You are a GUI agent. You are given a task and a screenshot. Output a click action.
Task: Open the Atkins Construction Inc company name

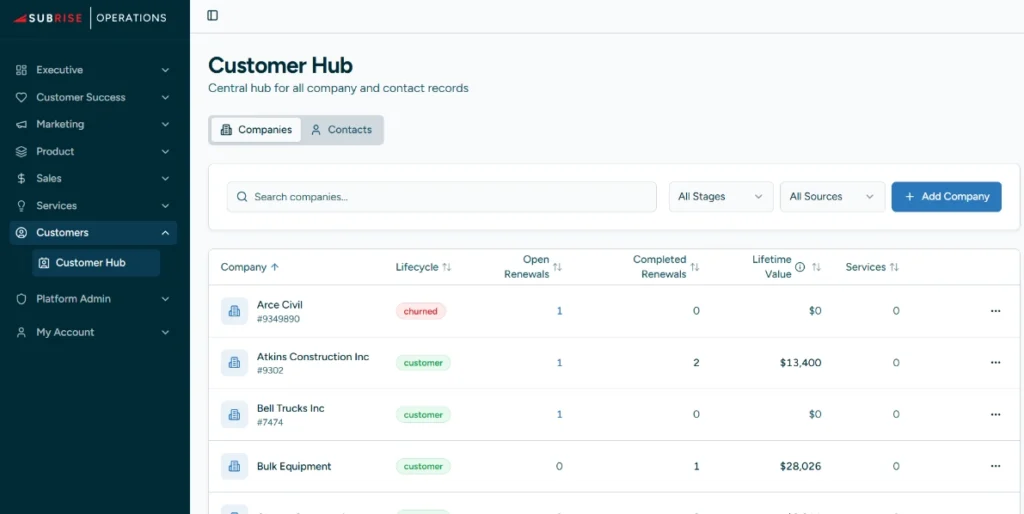pos(313,357)
